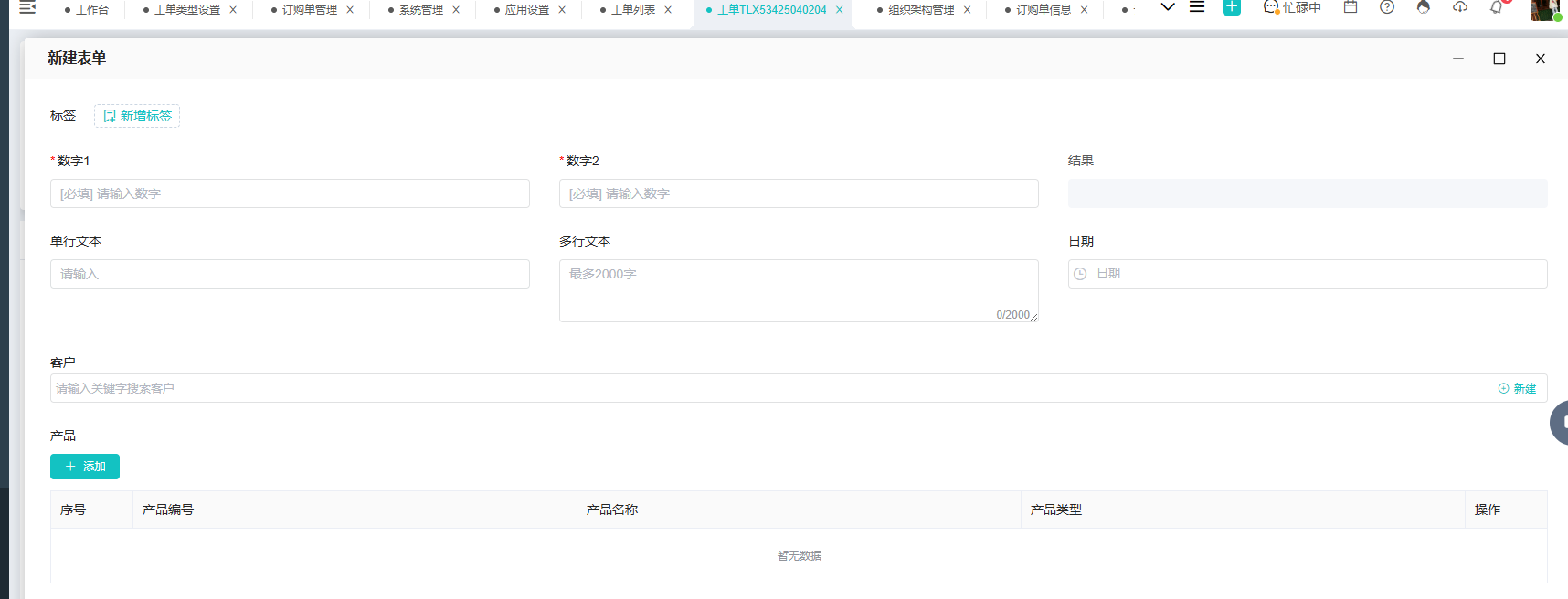The width and height of the screenshot is (1568, 599).
Task: Open the 忙碌中 status selector
Action: pos(1292,7)
